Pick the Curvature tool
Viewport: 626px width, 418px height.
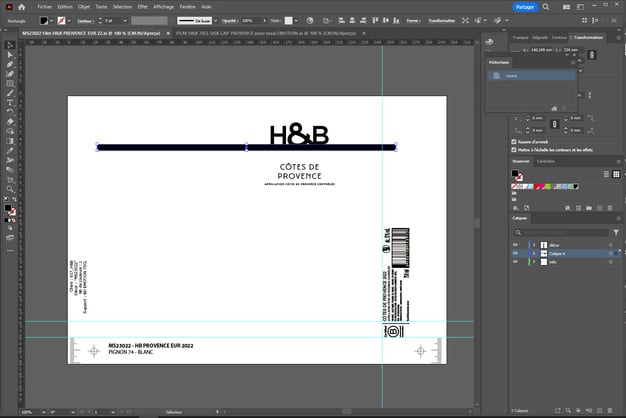tap(10, 74)
